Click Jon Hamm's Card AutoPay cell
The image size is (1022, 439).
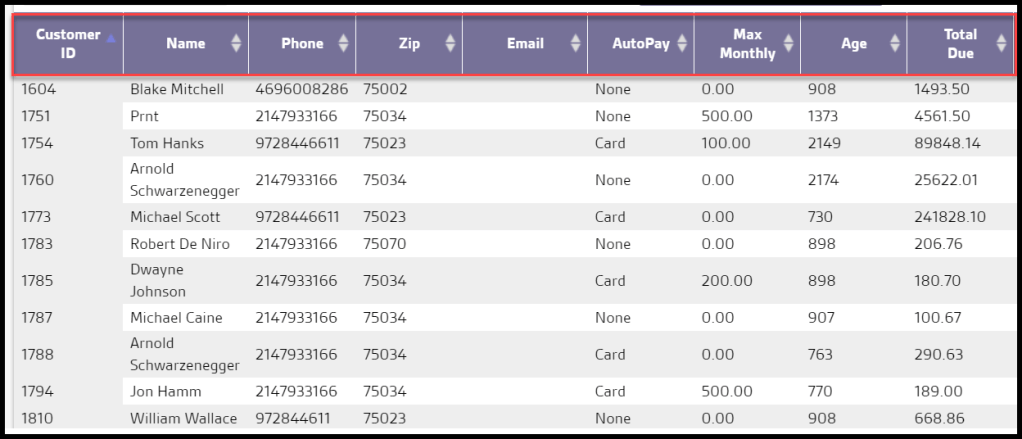[610, 391]
